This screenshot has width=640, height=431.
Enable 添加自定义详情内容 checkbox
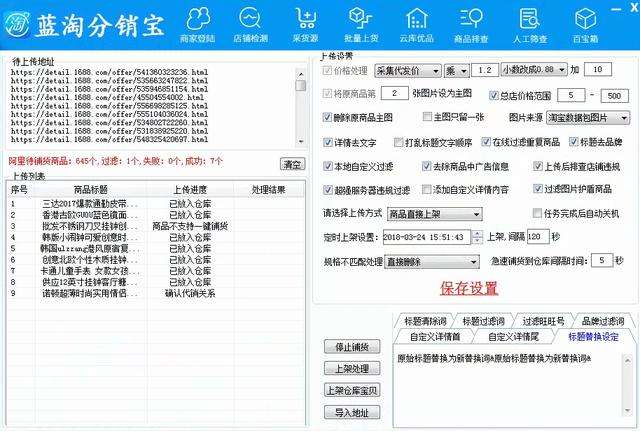click(x=427, y=189)
